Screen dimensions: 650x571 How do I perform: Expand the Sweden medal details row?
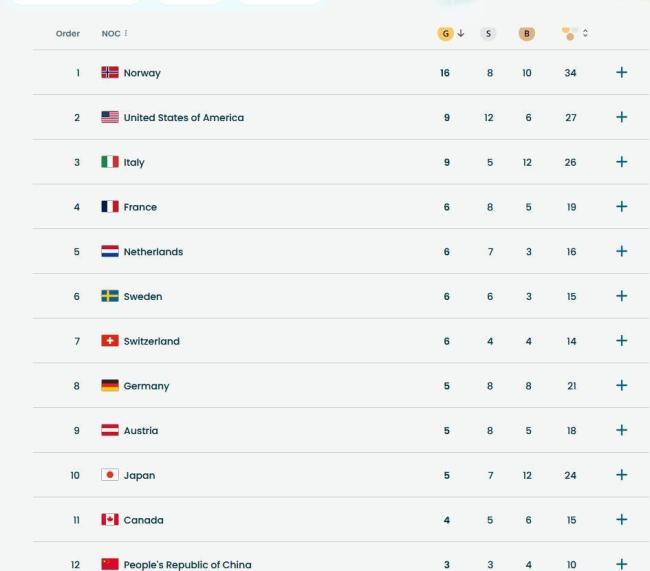pos(622,296)
